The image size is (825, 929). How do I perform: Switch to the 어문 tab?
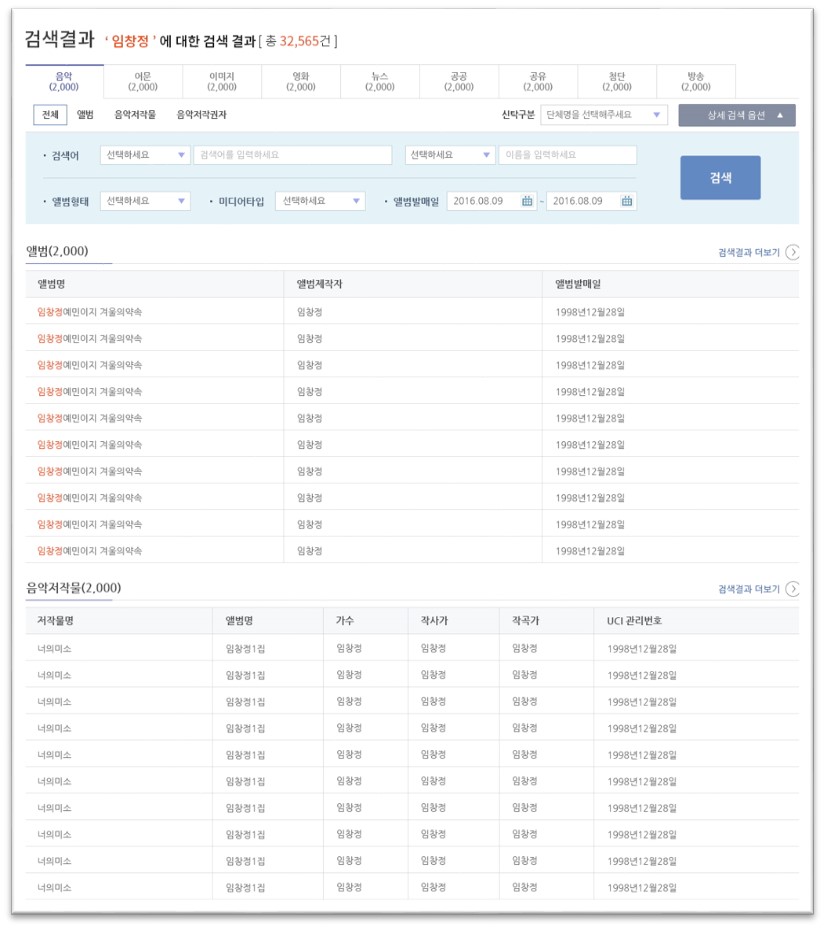click(143, 81)
